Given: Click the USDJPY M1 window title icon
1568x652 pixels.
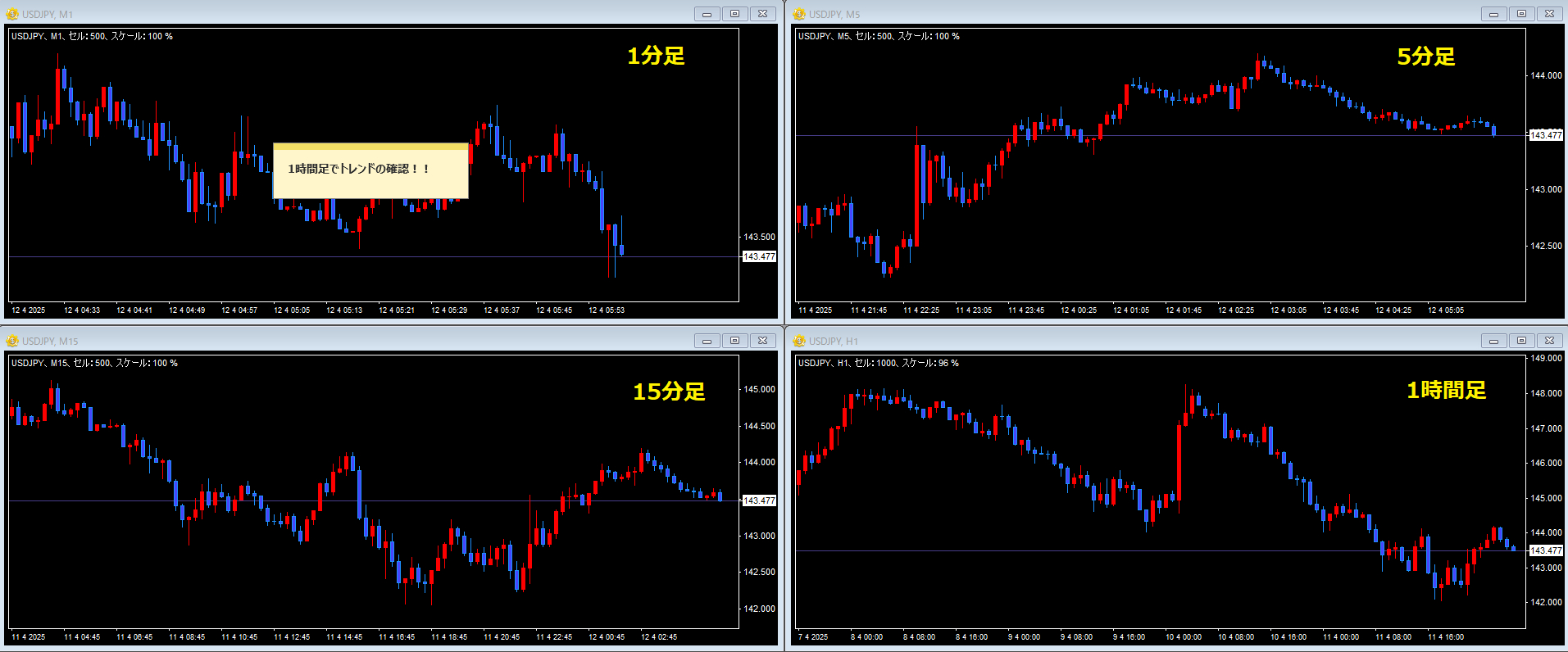Looking at the screenshot, I should coord(12,14).
